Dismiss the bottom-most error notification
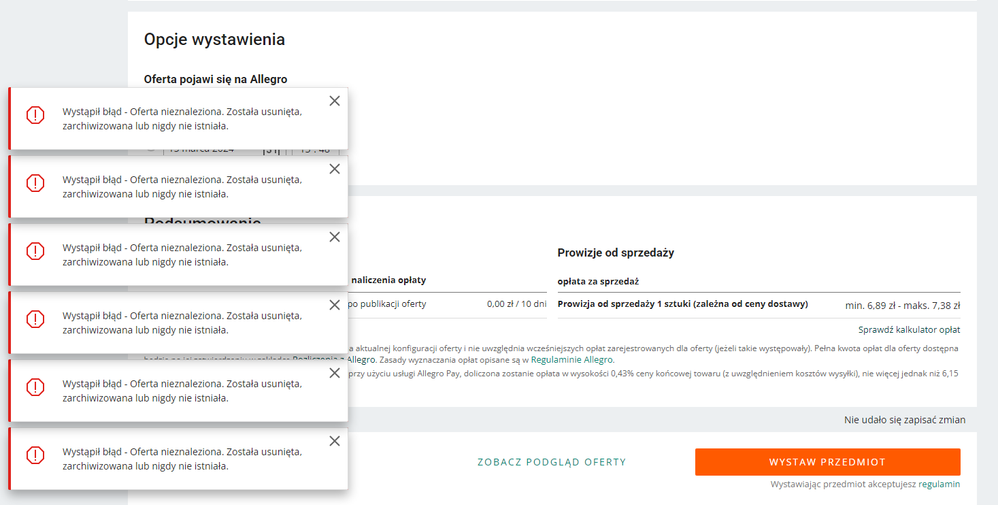 tap(335, 441)
